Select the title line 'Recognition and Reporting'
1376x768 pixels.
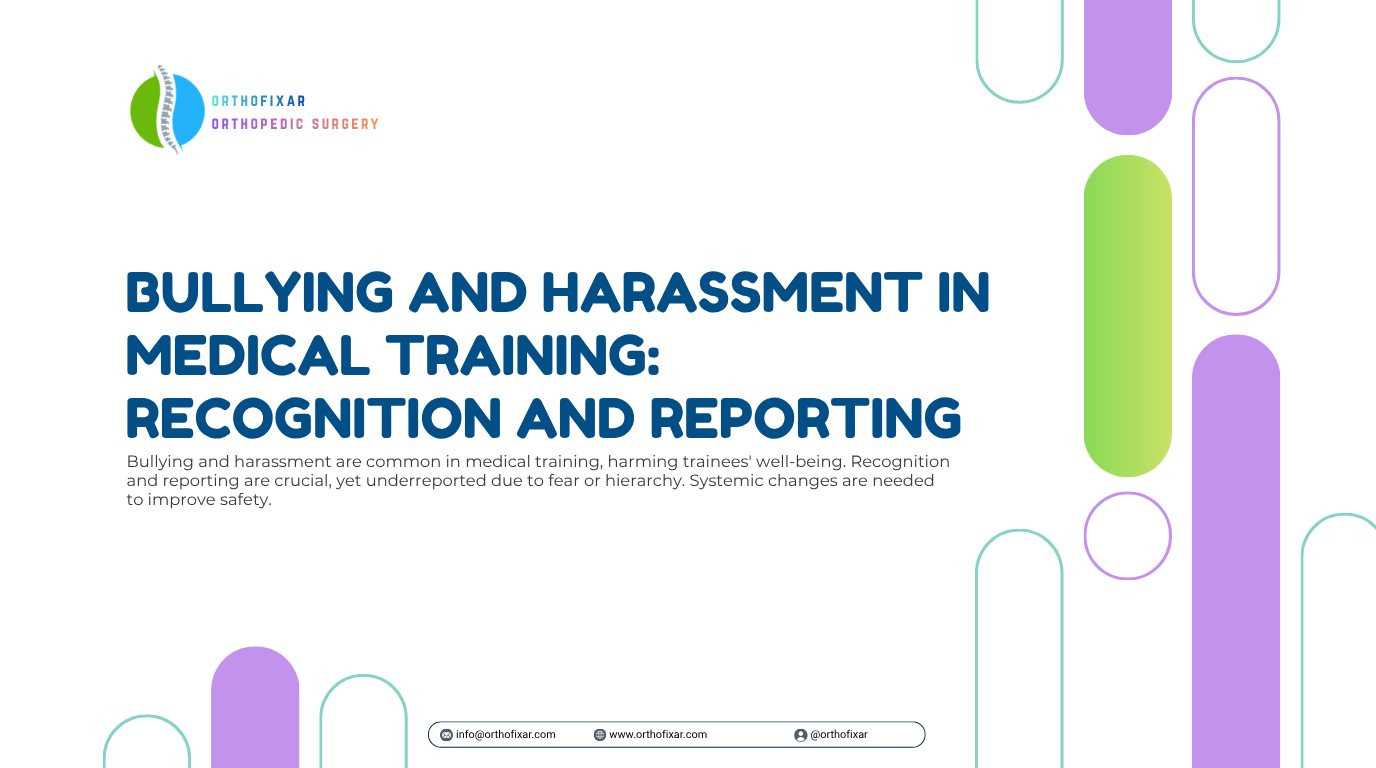[544, 417]
